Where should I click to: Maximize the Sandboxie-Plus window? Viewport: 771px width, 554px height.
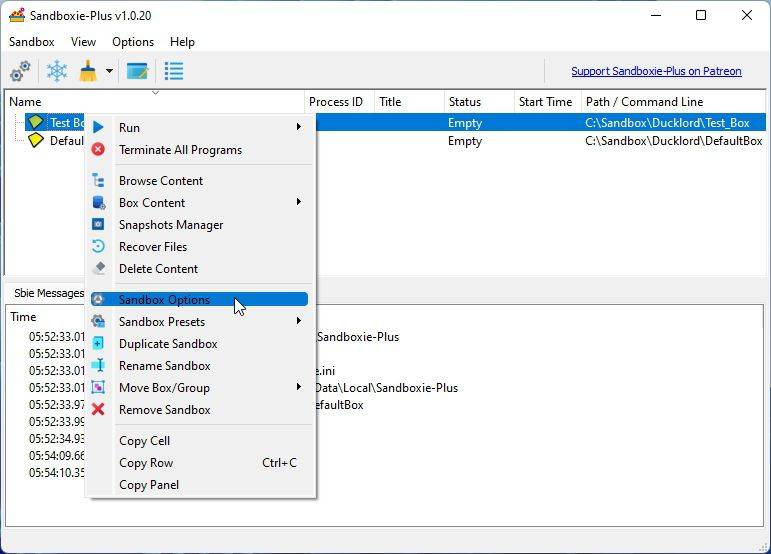(x=701, y=15)
